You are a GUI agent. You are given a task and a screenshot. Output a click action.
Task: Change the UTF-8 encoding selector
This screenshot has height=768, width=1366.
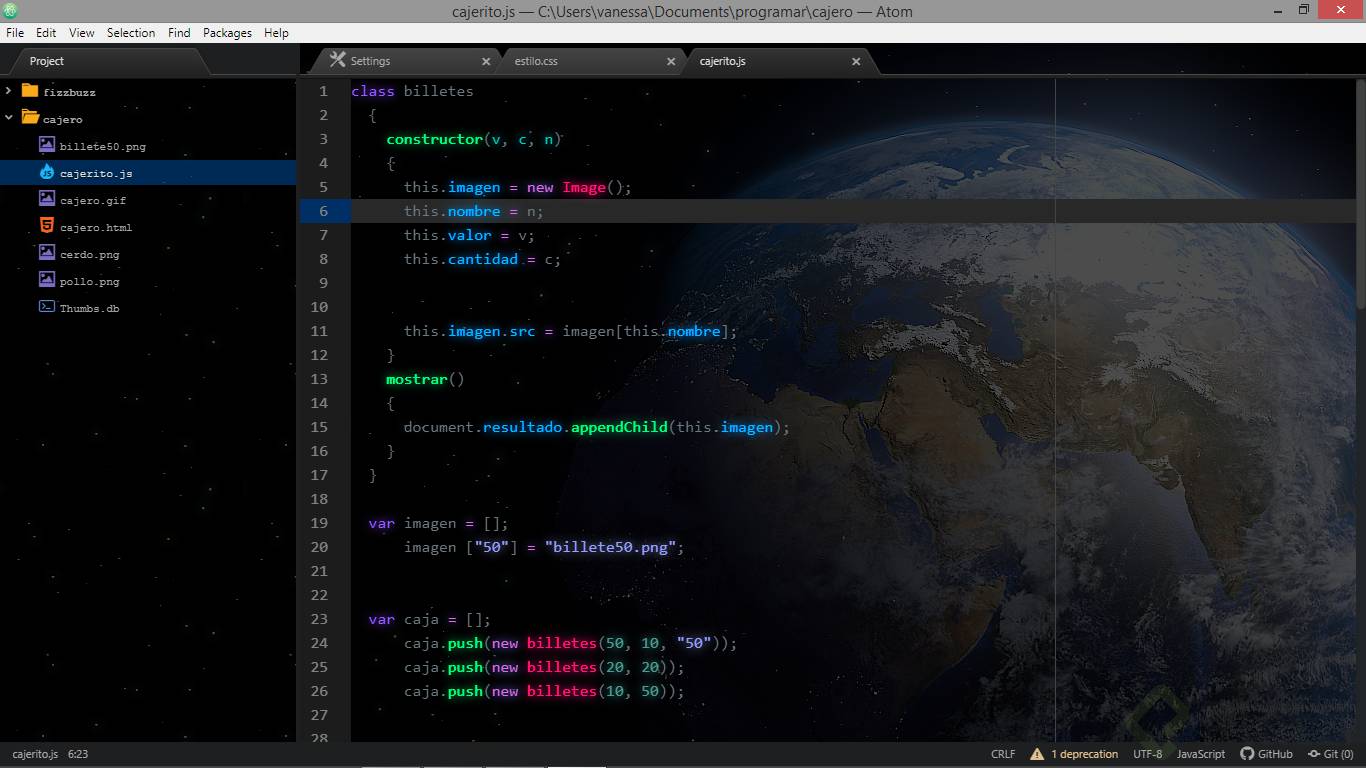click(x=1148, y=754)
